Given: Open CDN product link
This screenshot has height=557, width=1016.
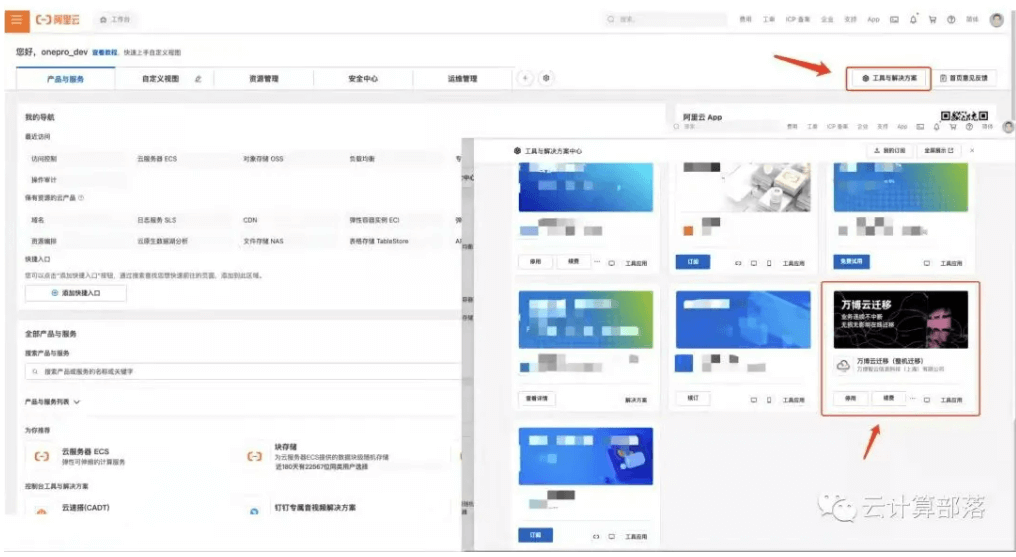Looking at the screenshot, I should pos(250,220).
